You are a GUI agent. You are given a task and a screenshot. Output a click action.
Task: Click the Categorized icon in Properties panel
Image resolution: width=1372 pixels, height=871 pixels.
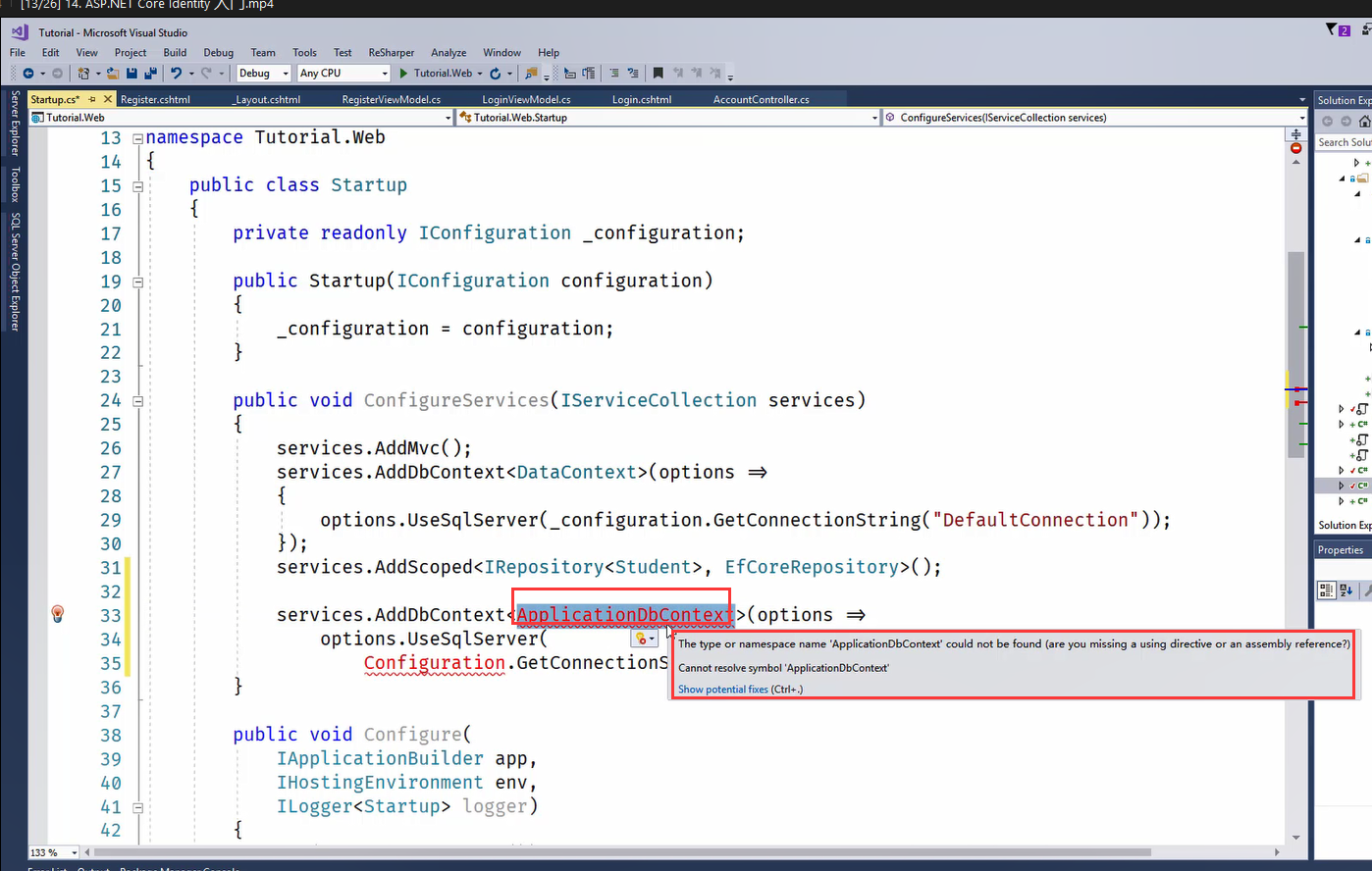pyautogui.click(x=1326, y=589)
